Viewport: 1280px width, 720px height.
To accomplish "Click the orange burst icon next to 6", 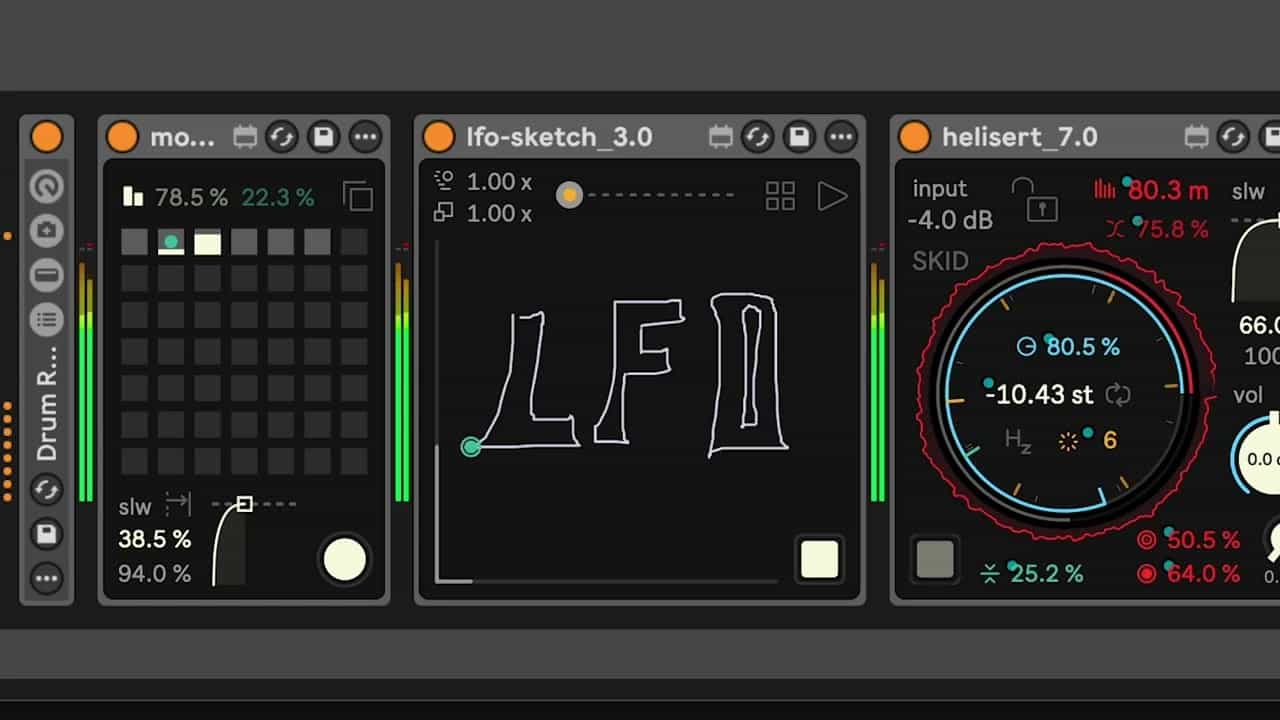I will coord(1068,440).
